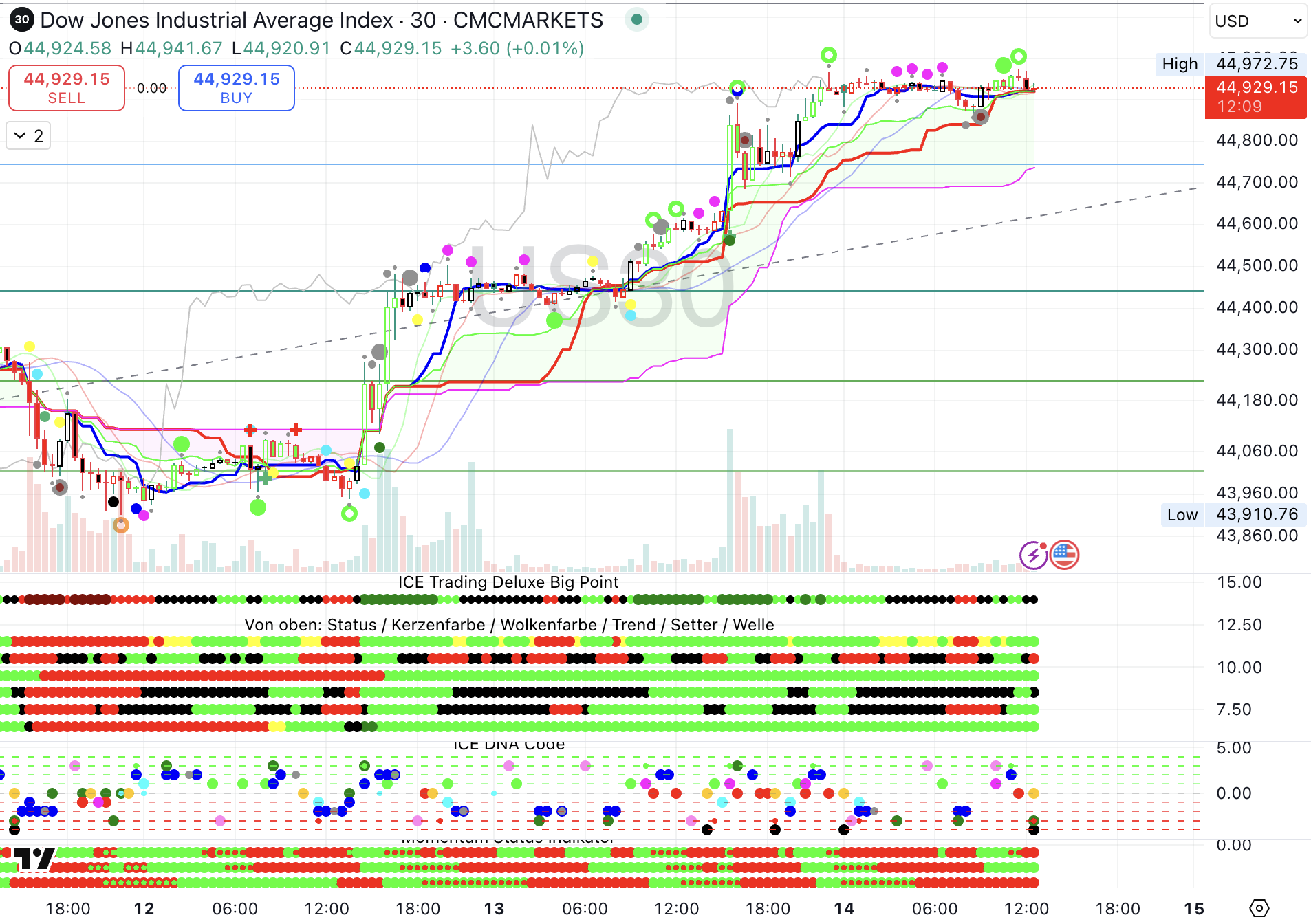Click the purple lightning news flash icon

[x=1033, y=555]
